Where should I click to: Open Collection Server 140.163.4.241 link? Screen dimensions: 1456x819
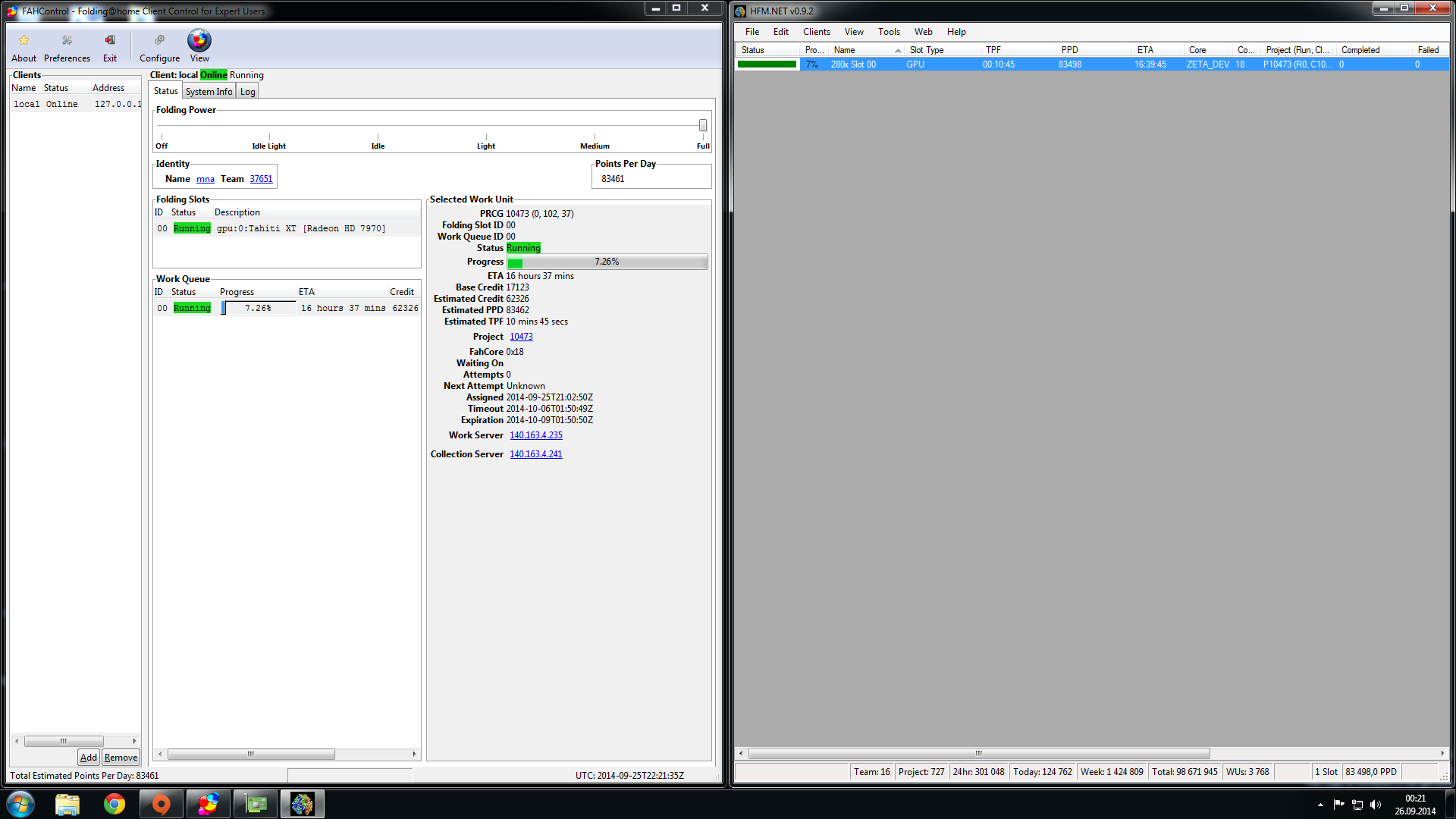536,454
